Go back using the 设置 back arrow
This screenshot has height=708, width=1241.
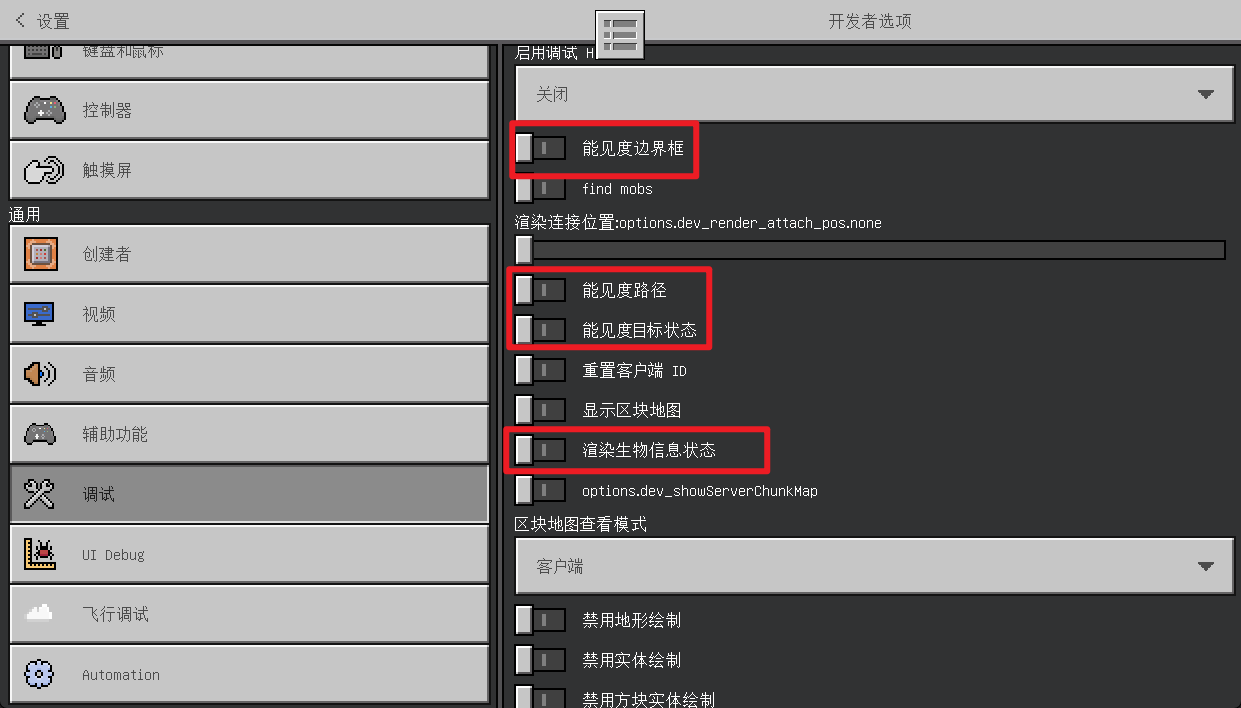pyautogui.click(x=21, y=20)
